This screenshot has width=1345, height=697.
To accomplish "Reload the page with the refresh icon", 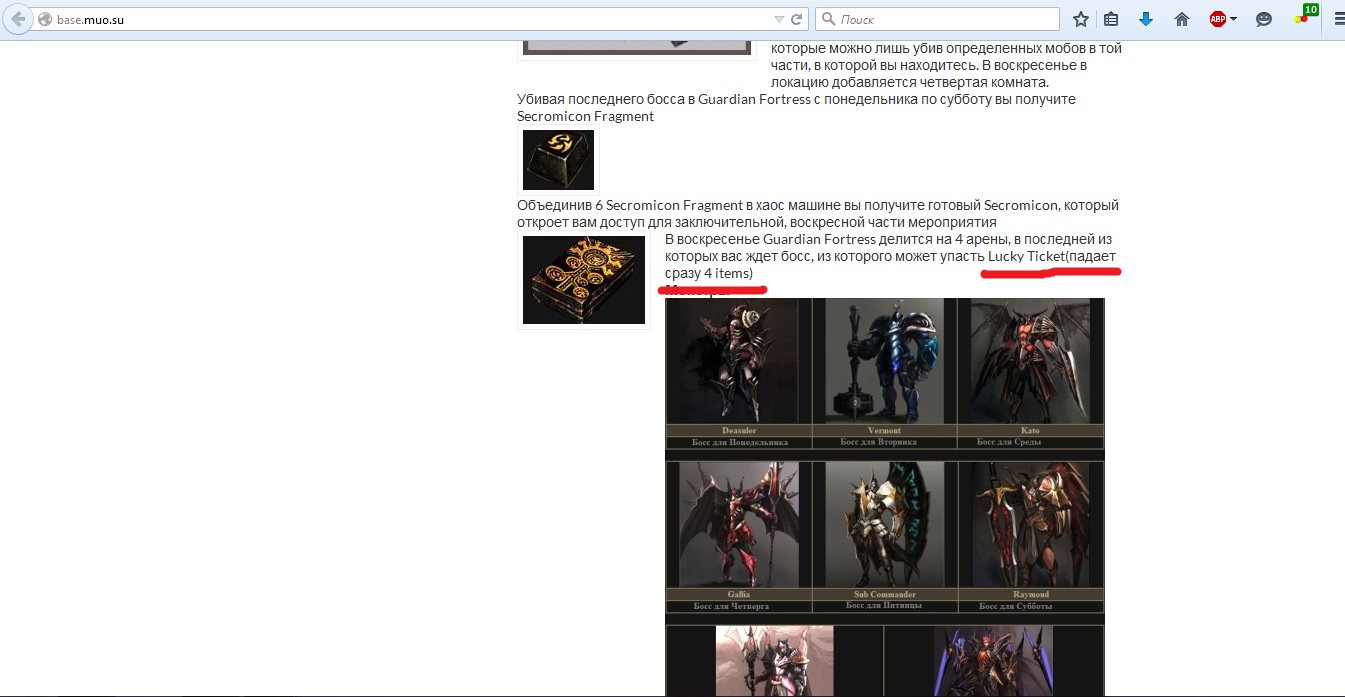I will (797, 19).
